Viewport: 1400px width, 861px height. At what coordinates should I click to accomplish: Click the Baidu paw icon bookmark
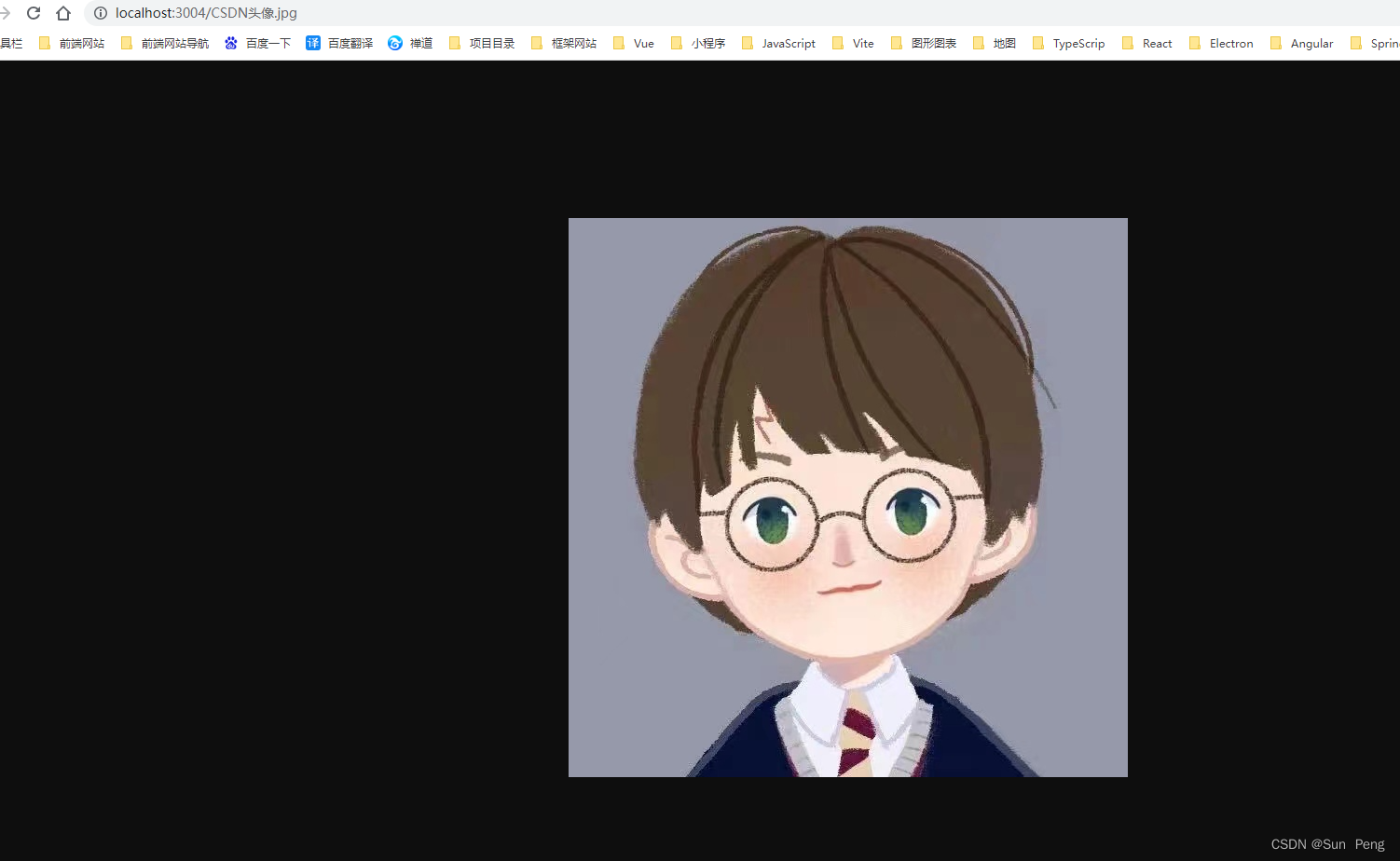pos(231,43)
